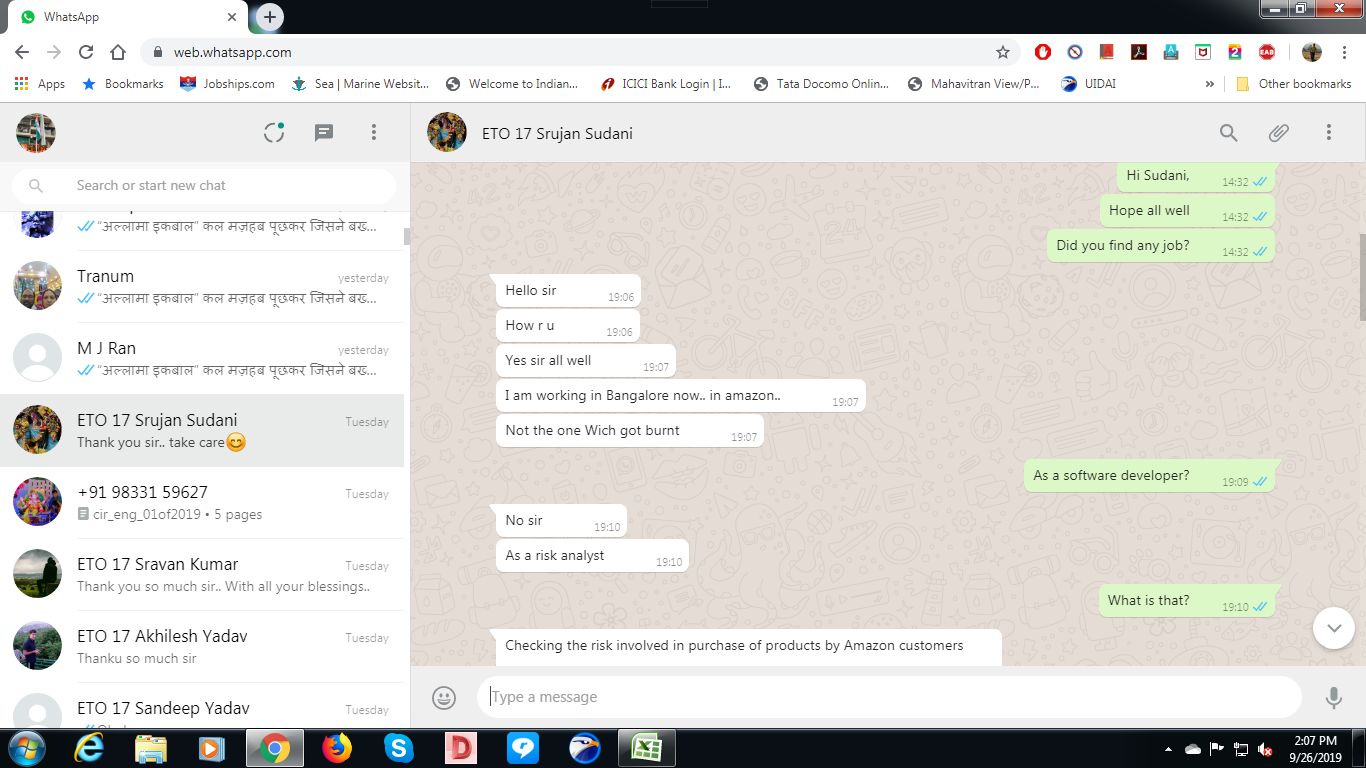Open the red stop-hand AdBlock extension
The image size is (1366, 768).
[1043, 52]
